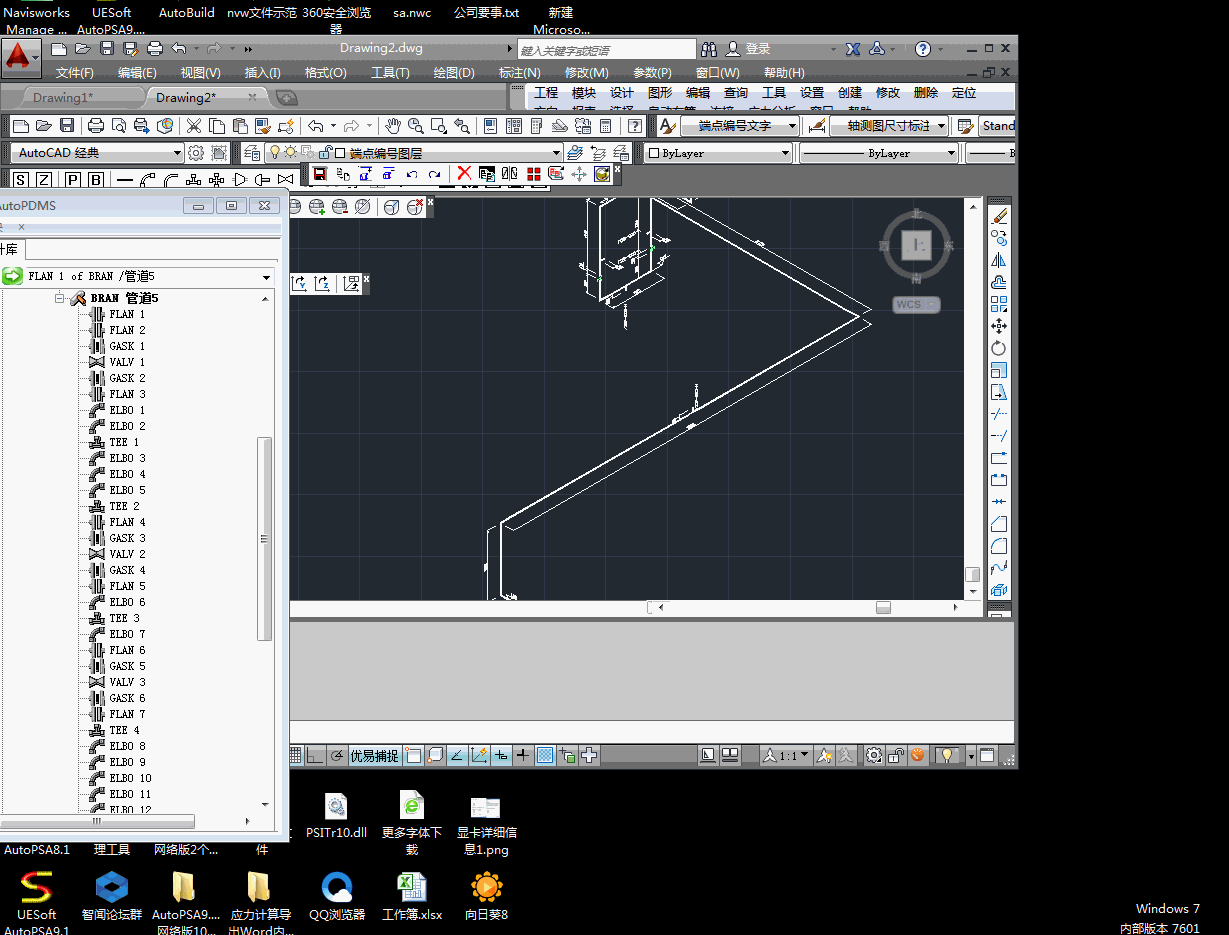This screenshot has width=1229, height=935.
Task: Click the Cut scissors icon
Action: (x=194, y=126)
